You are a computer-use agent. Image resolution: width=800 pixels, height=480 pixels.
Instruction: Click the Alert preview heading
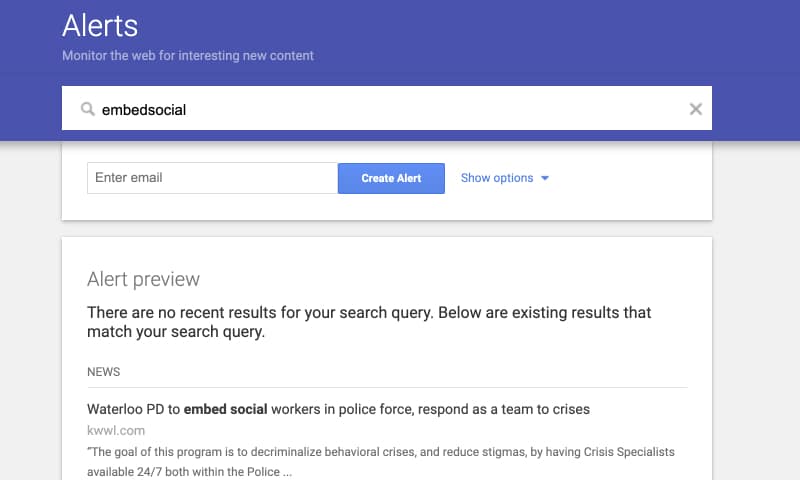(x=143, y=279)
